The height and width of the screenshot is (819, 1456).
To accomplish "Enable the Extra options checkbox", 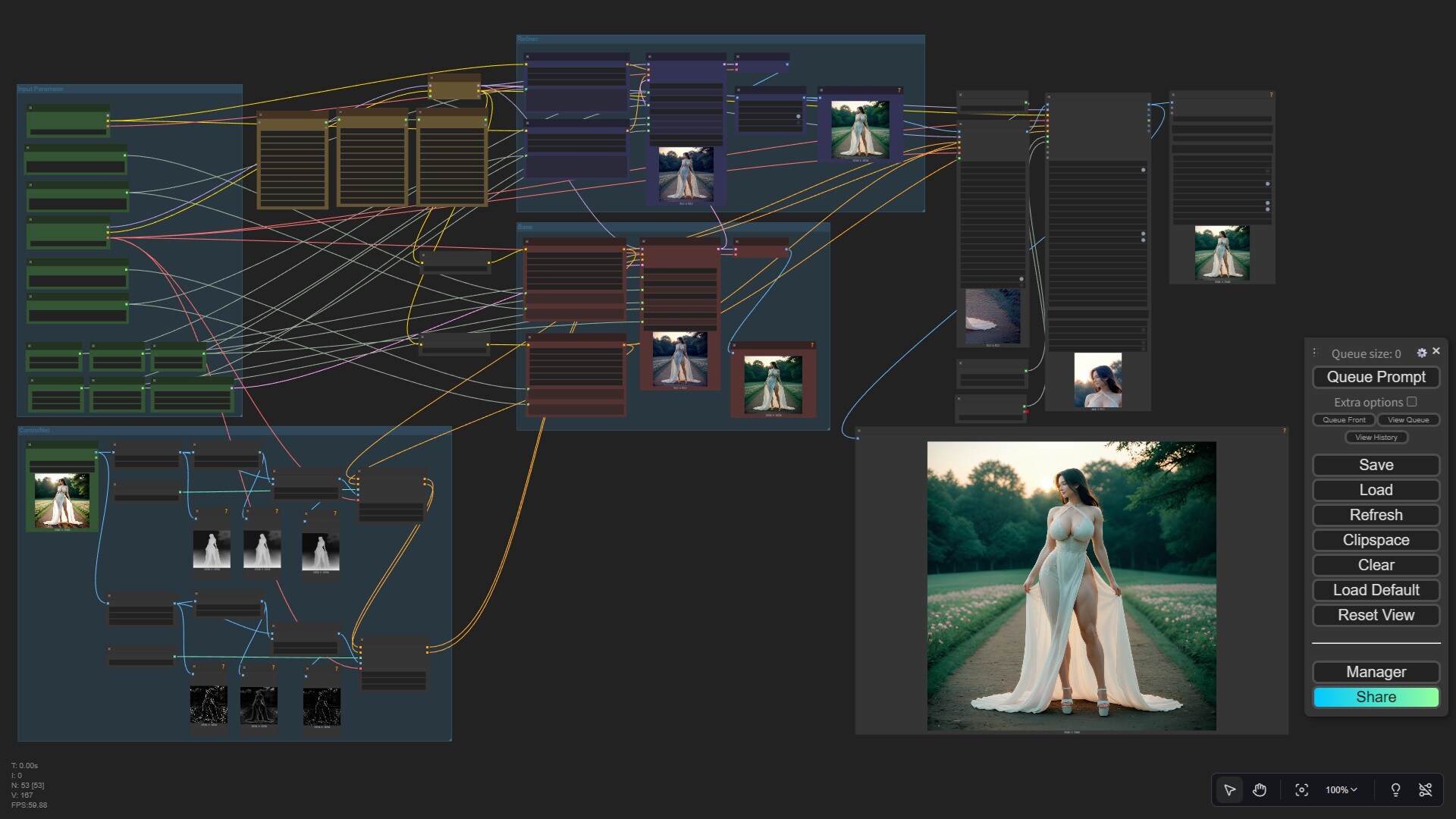I will point(1411,402).
